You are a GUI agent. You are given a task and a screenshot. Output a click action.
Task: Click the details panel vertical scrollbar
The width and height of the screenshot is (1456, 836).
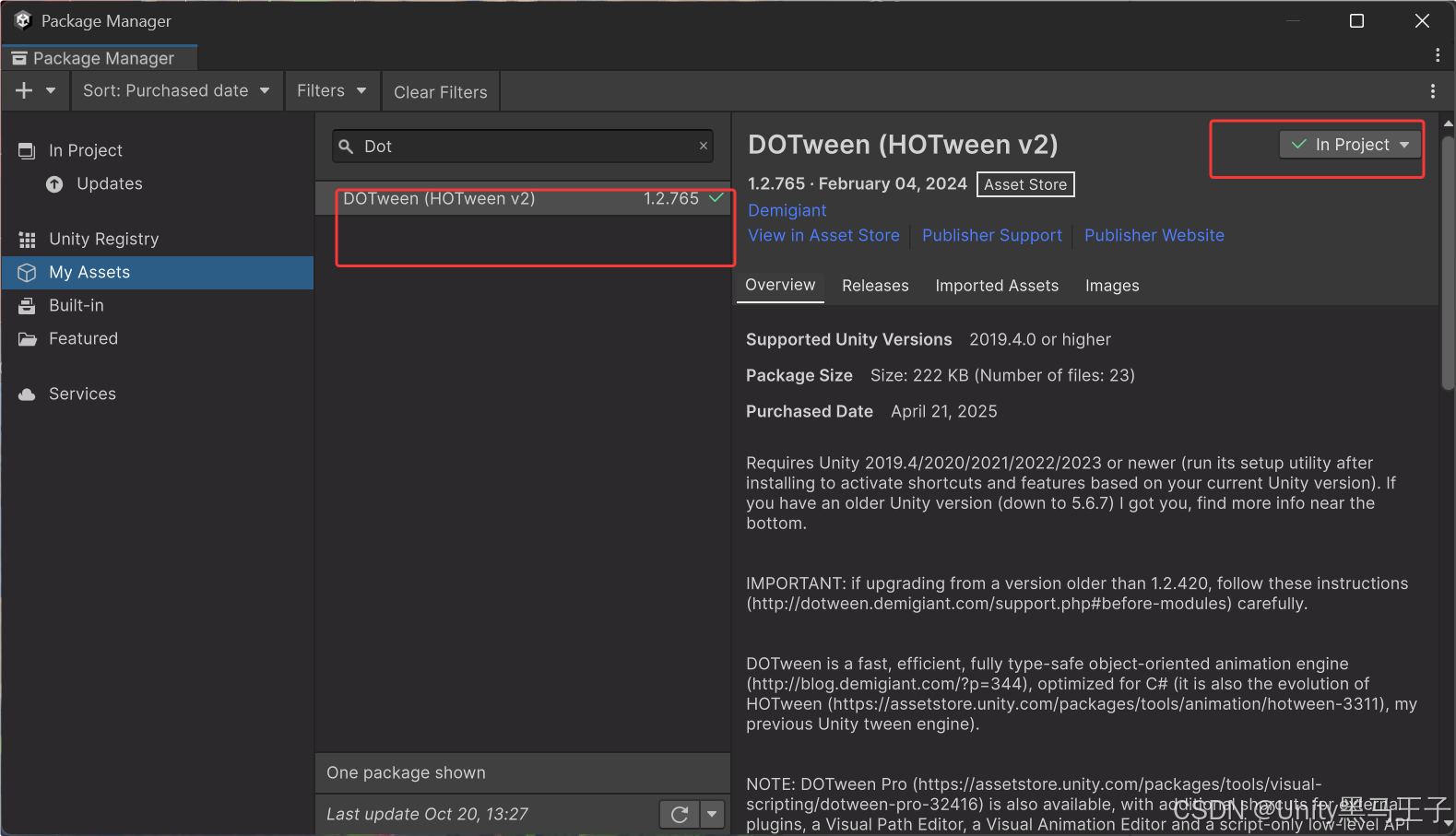click(1448, 263)
